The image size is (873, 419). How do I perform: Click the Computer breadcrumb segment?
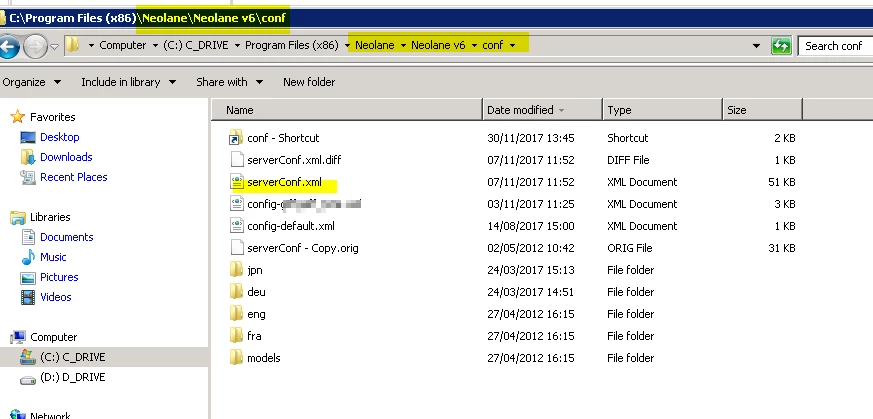pos(122,45)
